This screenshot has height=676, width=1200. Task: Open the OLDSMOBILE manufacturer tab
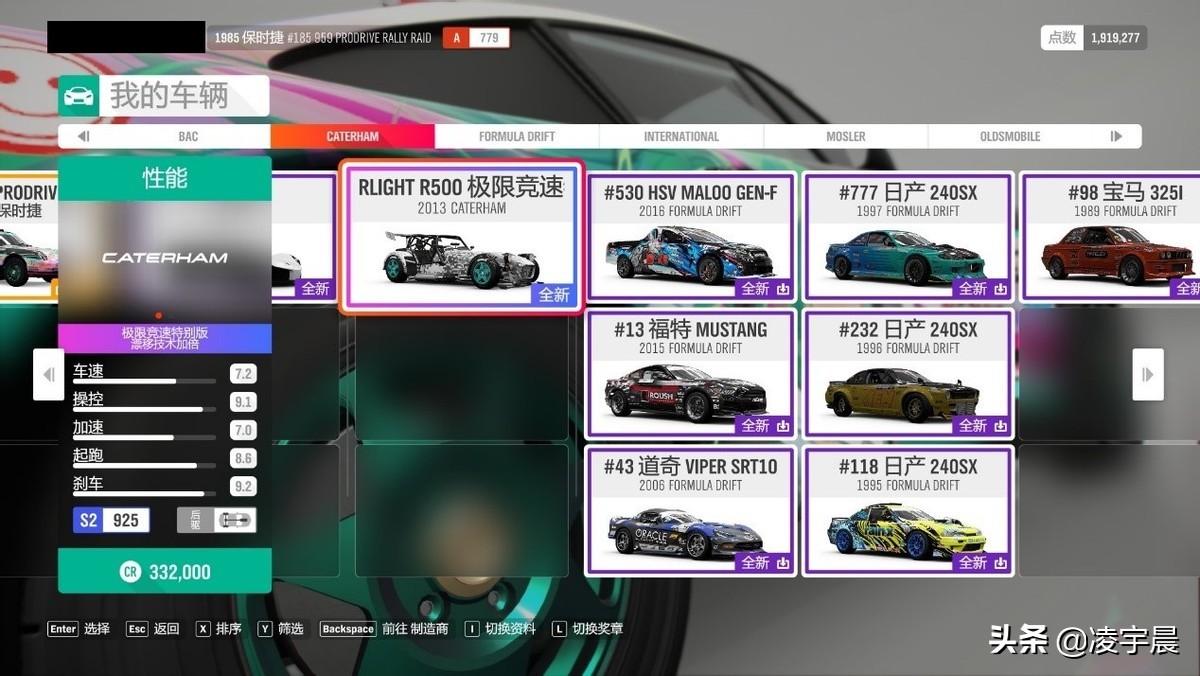[1010, 137]
